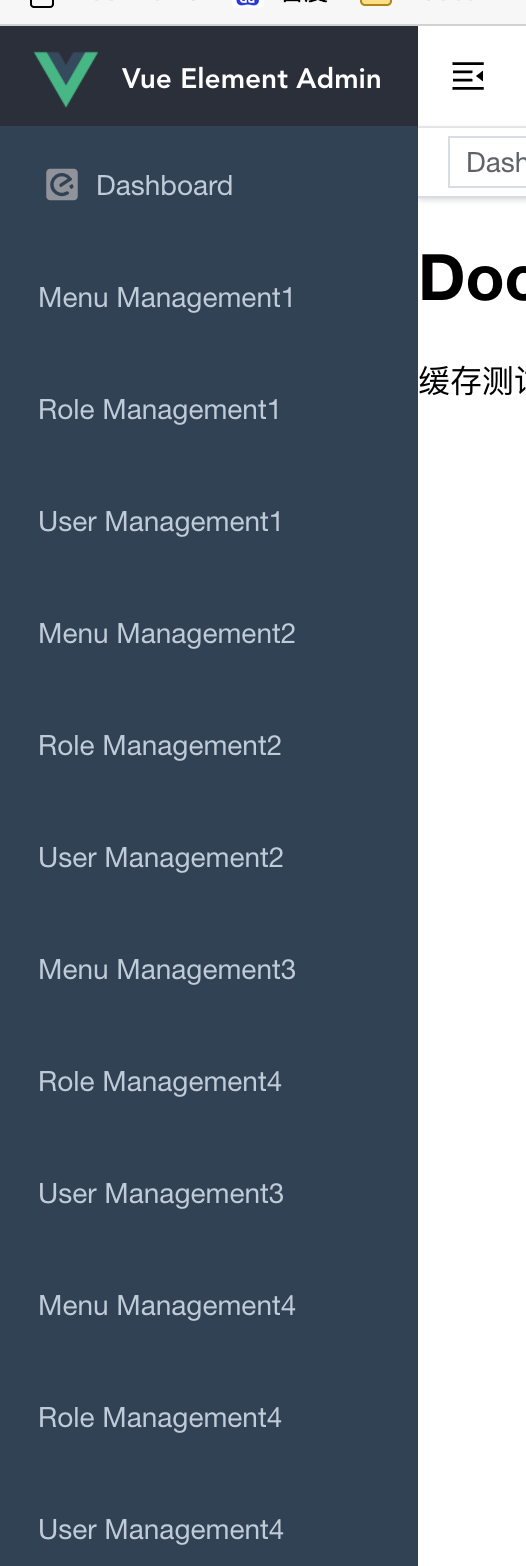Select User Management3 entry
526x1566 pixels.
tap(209, 1193)
